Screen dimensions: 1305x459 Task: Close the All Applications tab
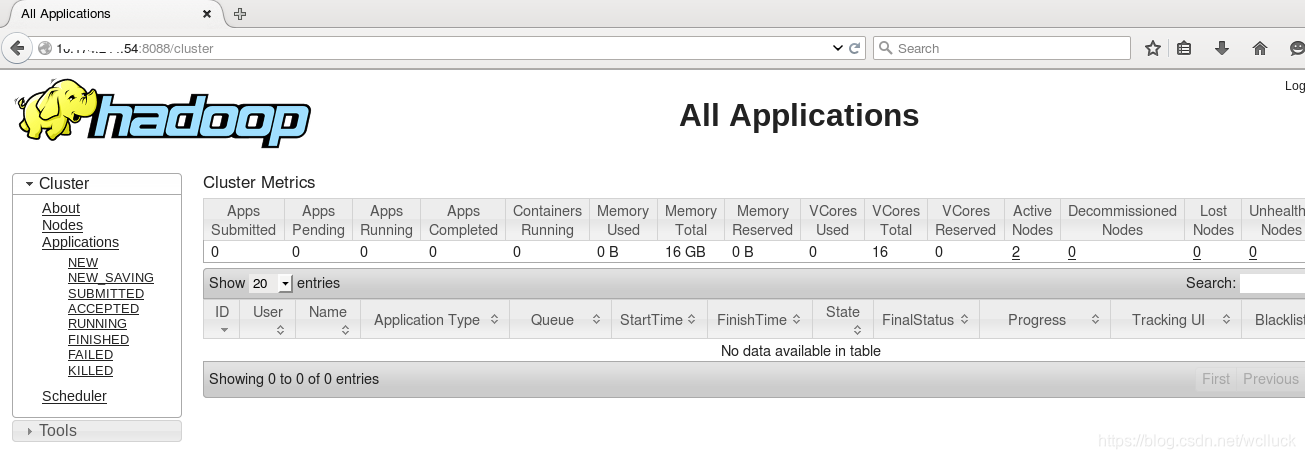click(207, 14)
